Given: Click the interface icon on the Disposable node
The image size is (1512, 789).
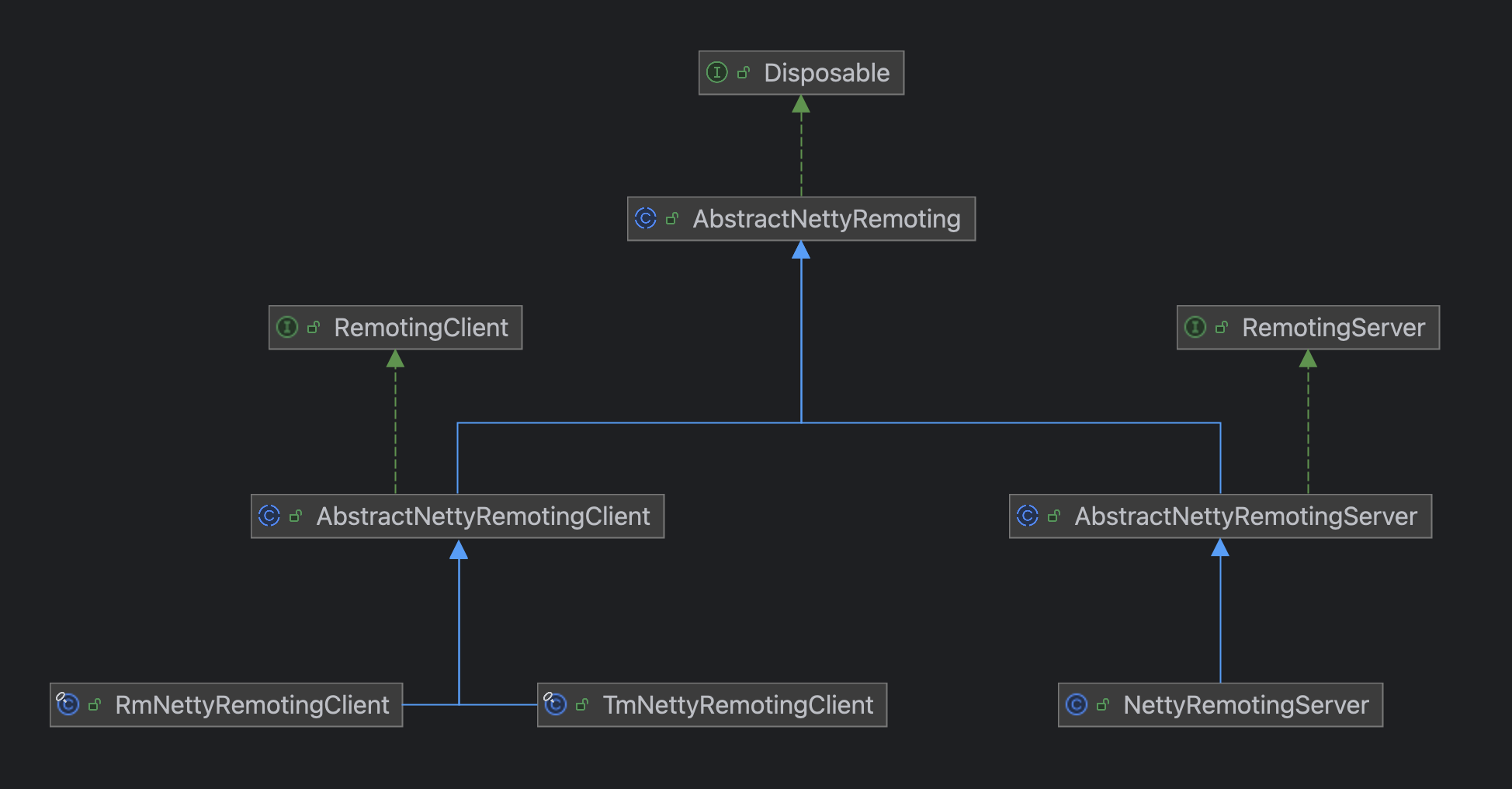Looking at the screenshot, I should (716, 73).
